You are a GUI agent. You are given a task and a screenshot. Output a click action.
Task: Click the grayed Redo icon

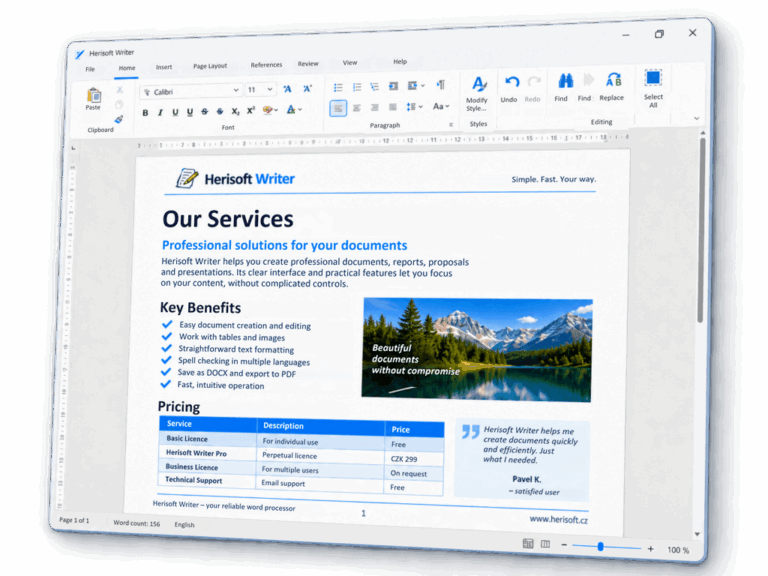(534, 82)
